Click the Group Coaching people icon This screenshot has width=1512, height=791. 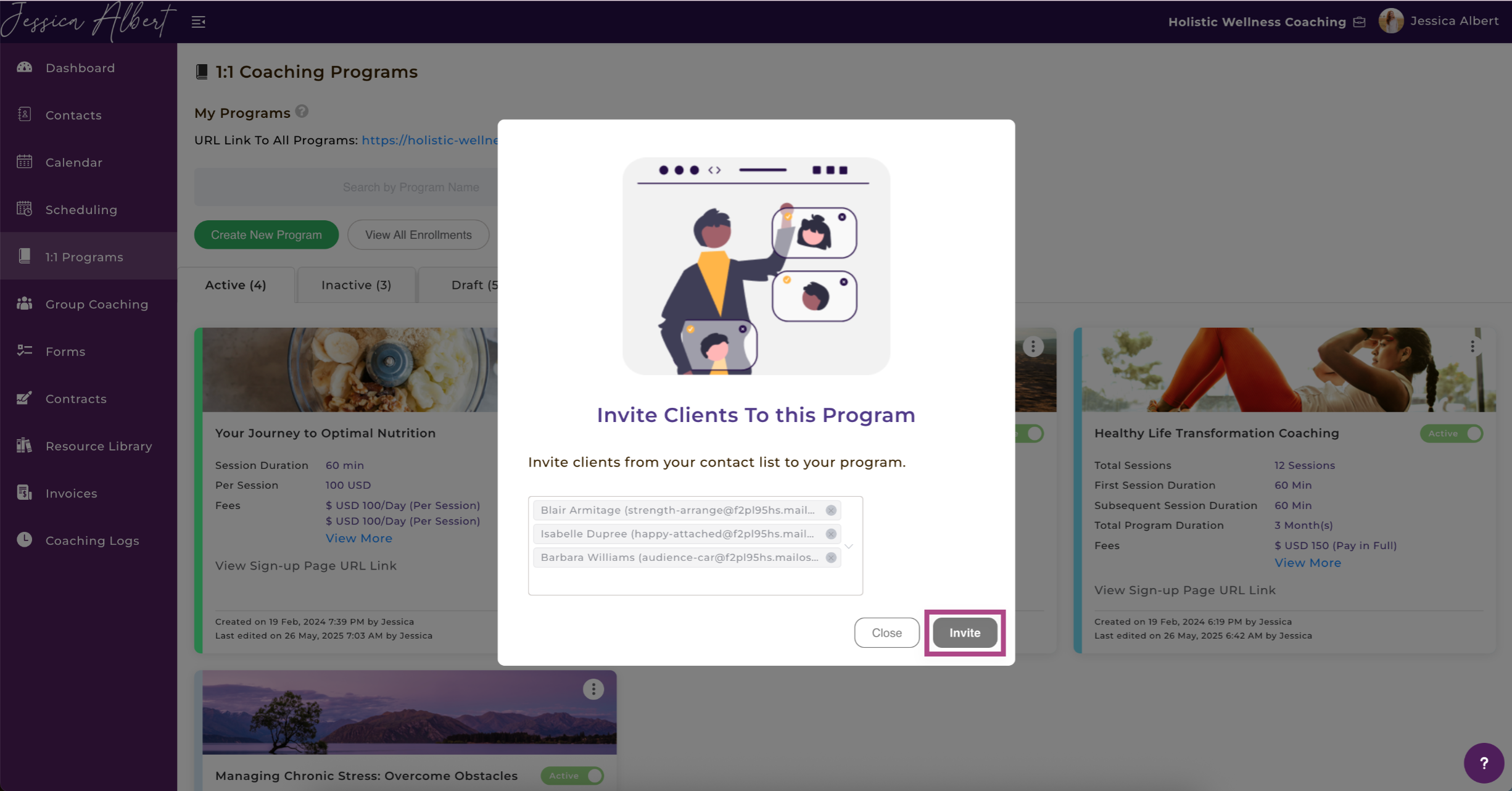point(25,304)
